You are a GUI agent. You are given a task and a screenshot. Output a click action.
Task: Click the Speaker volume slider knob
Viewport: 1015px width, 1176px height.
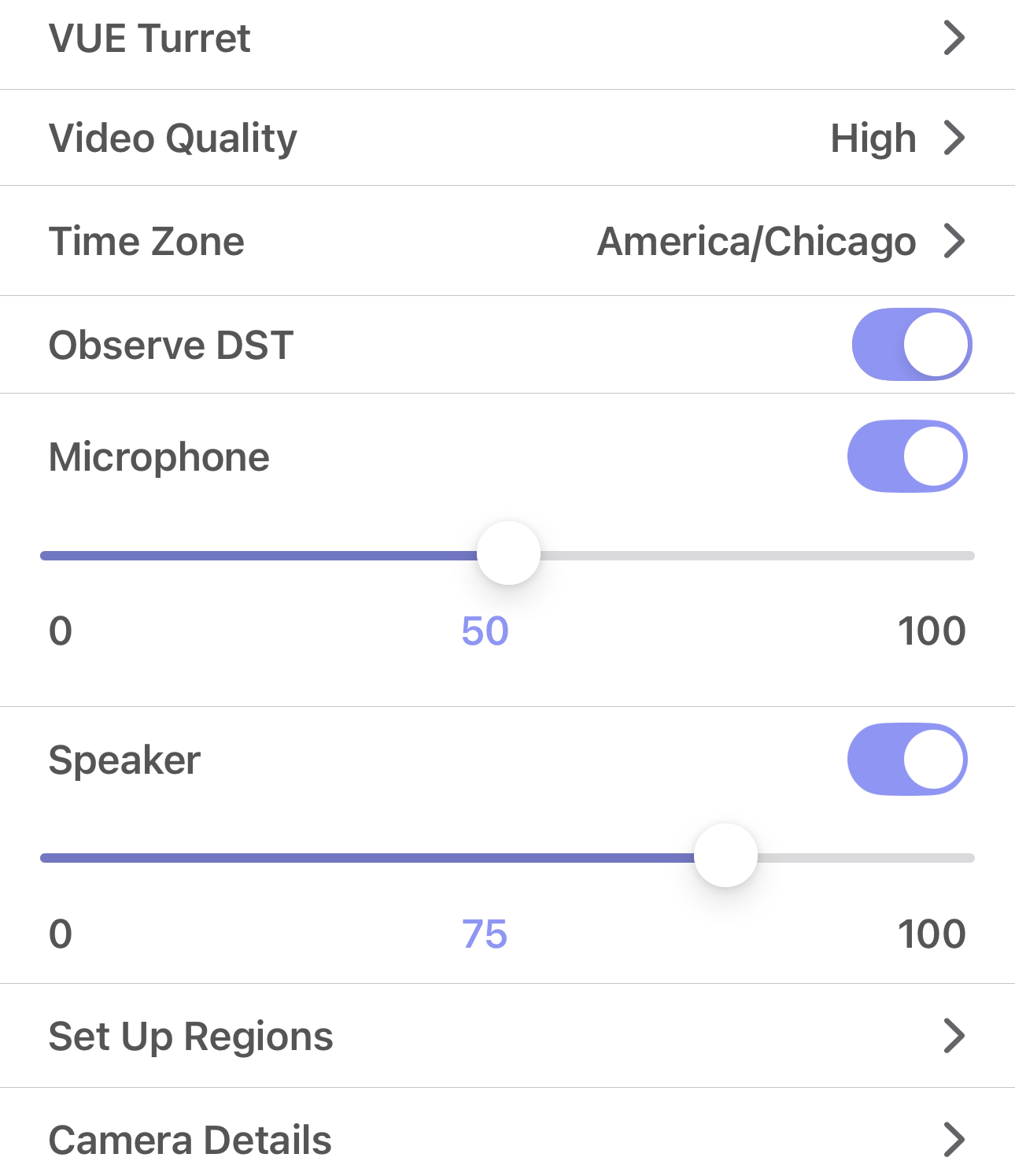(x=725, y=856)
